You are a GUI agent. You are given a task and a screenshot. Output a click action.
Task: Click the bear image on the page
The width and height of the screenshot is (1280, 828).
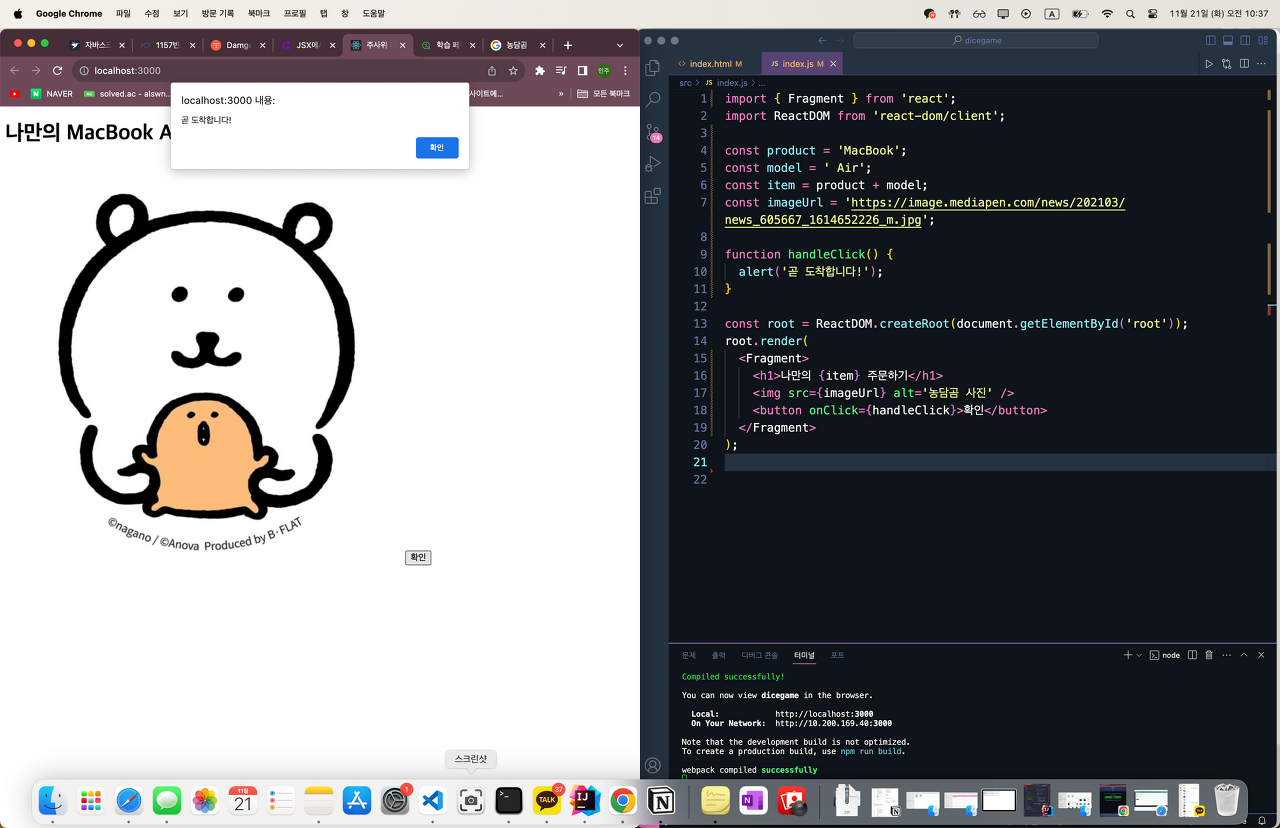pyautogui.click(x=207, y=372)
